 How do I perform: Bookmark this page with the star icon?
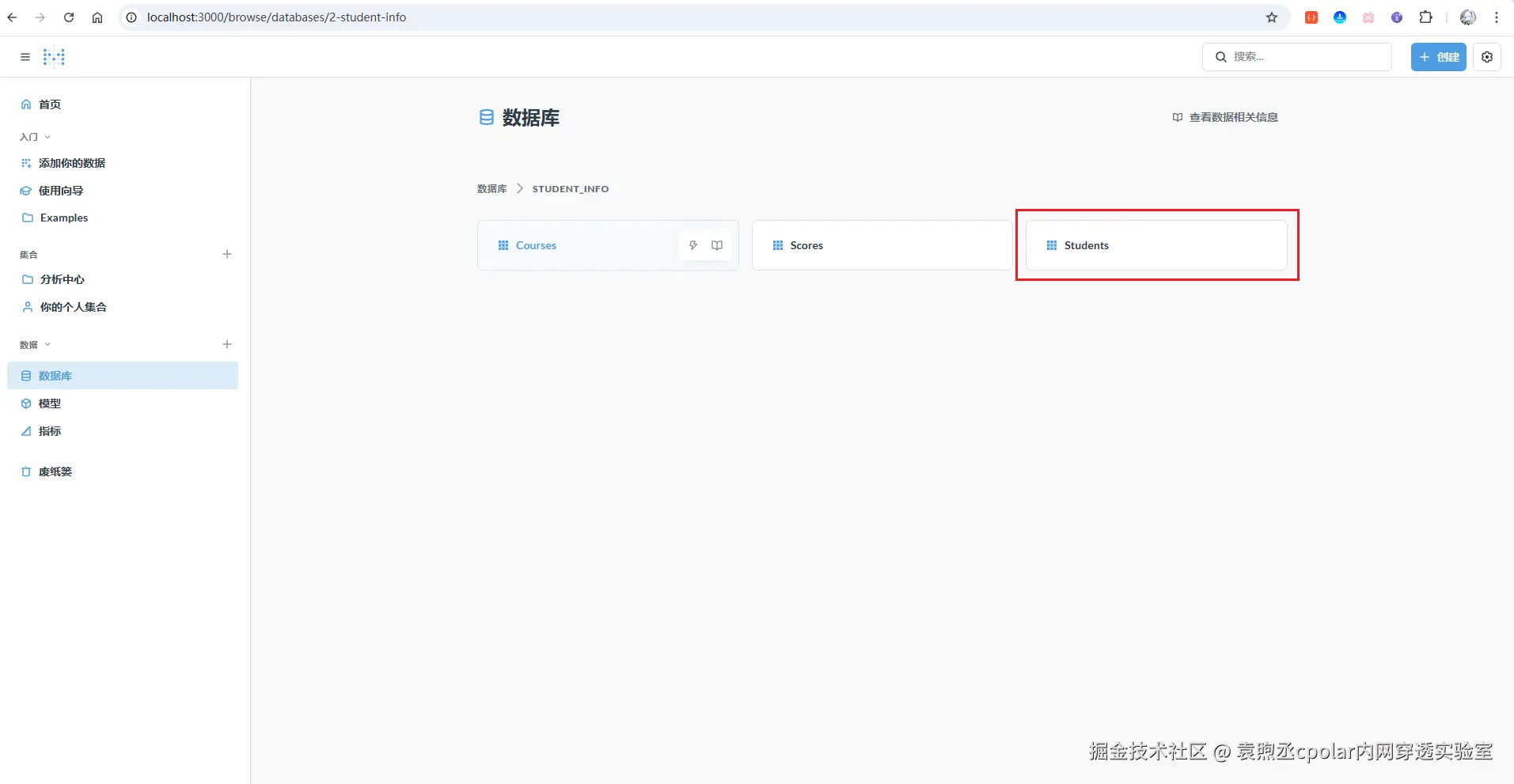click(x=1272, y=17)
